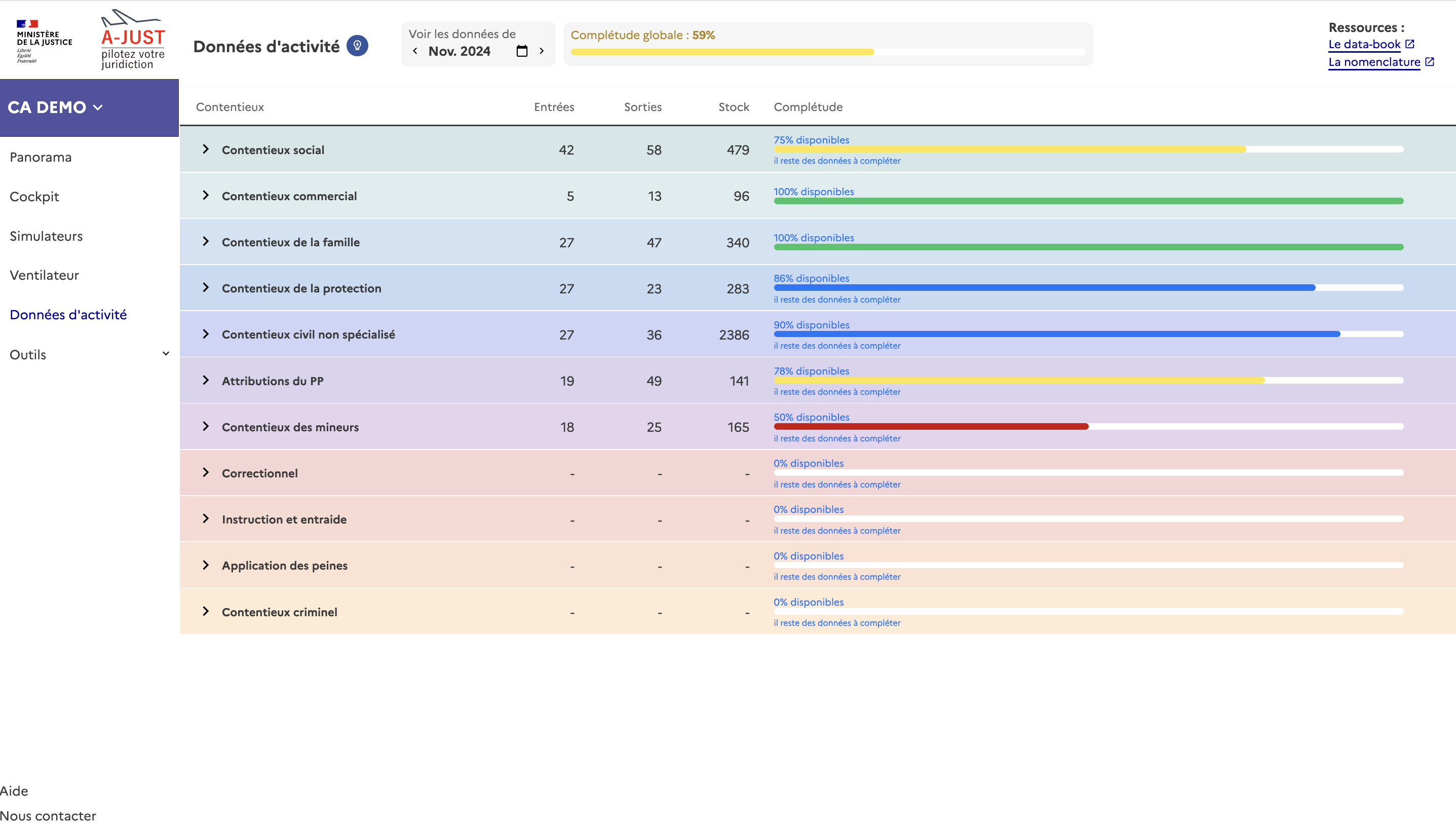Open the calendar date picker icon
This screenshot has width=1456, height=824.
521,51
